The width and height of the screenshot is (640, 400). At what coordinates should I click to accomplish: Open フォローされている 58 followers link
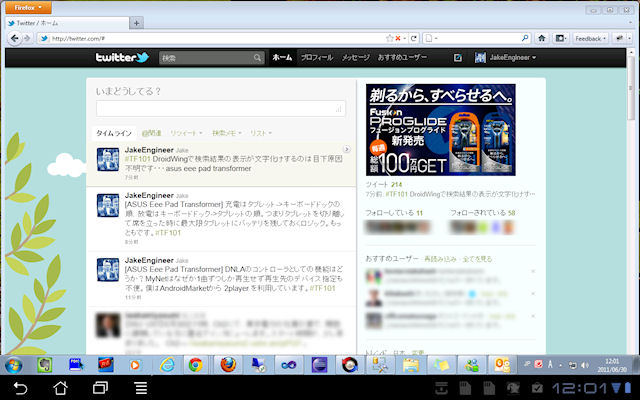tap(482, 213)
